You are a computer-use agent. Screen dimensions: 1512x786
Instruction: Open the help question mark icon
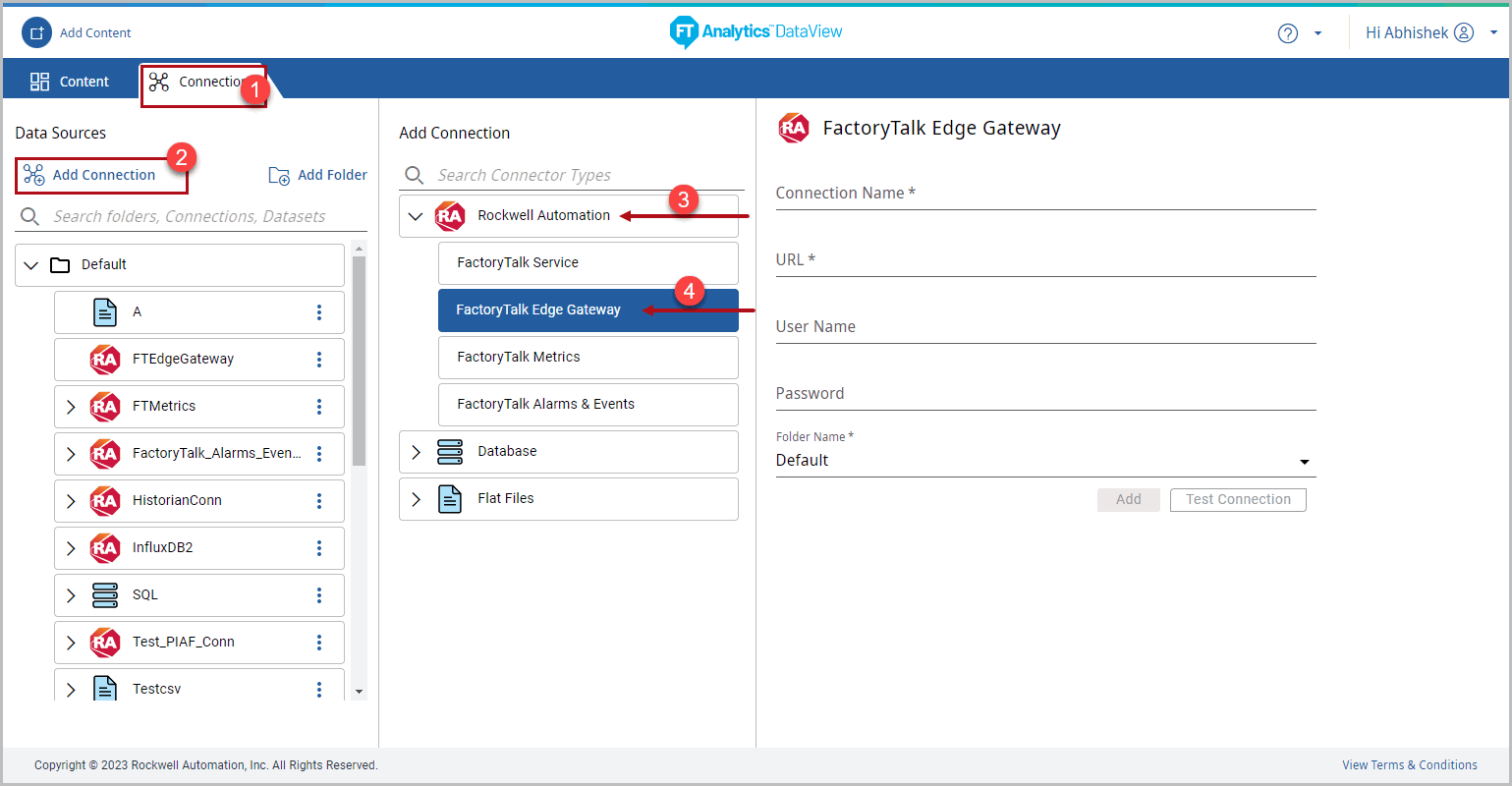(x=1287, y=33)
